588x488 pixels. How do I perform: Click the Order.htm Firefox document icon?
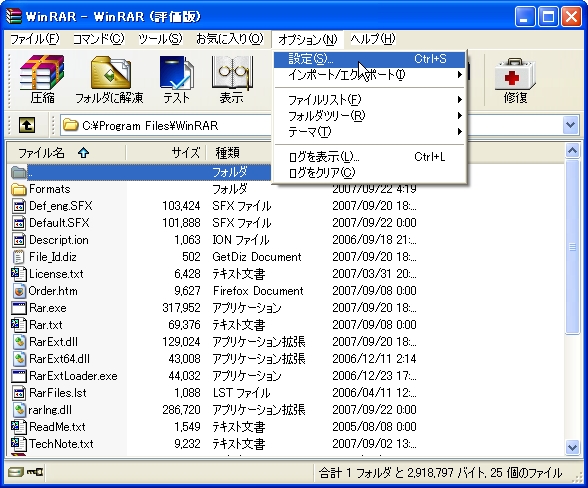coord(19,291)
